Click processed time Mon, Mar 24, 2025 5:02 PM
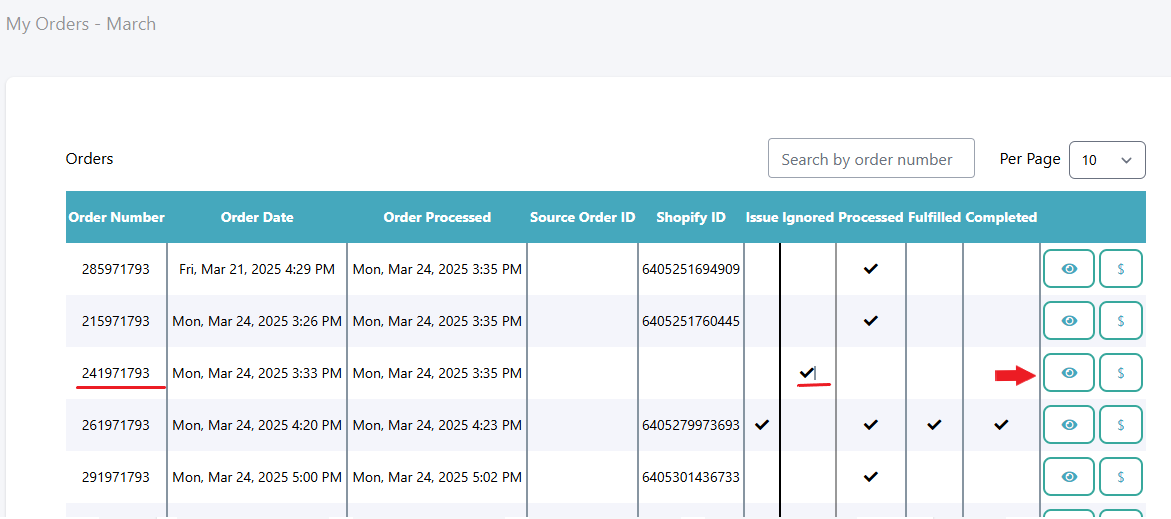Viewport: 1171px width, 519px height. [437, 476]
